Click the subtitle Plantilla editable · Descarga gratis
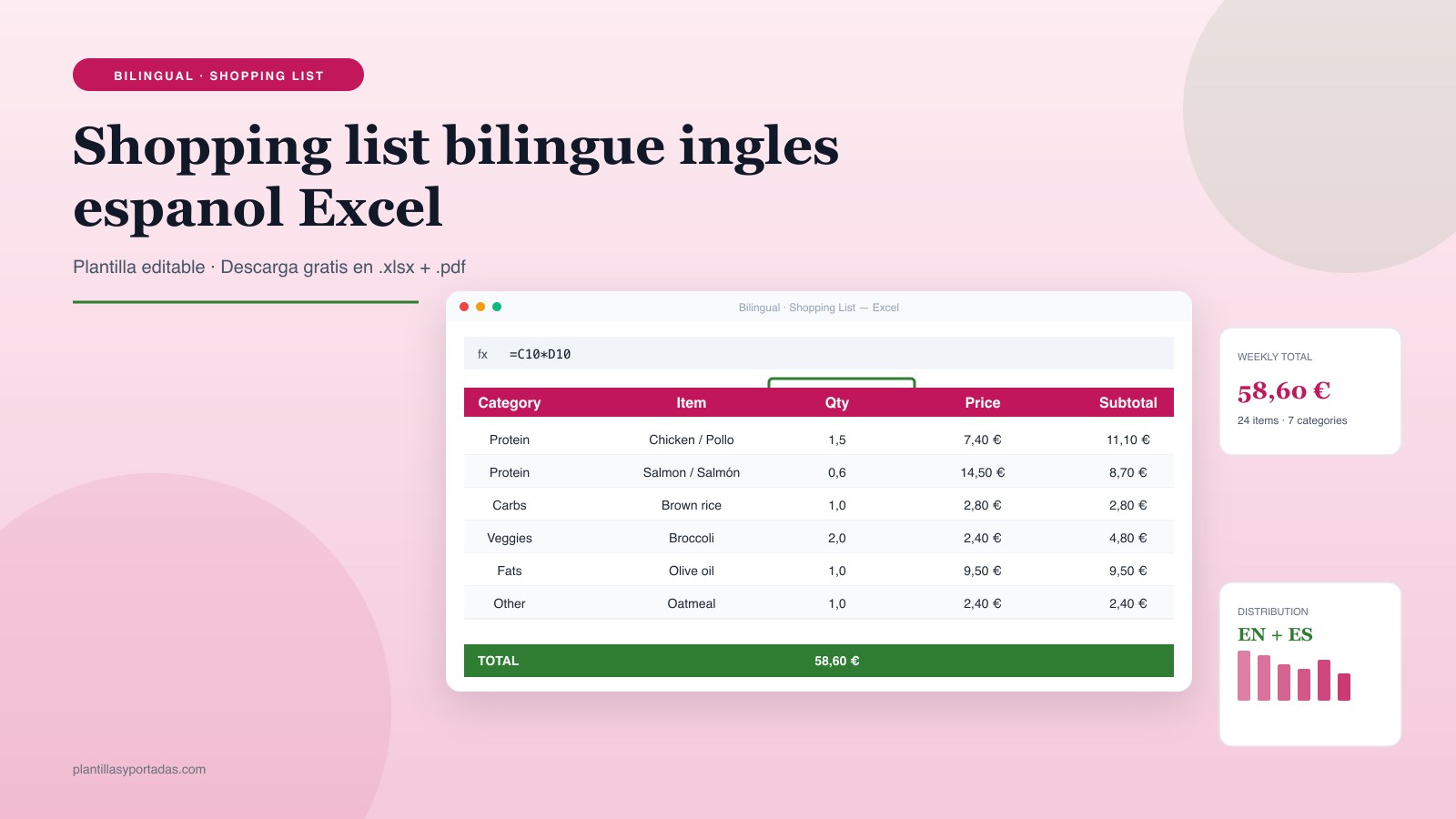 tap(269, 267)
